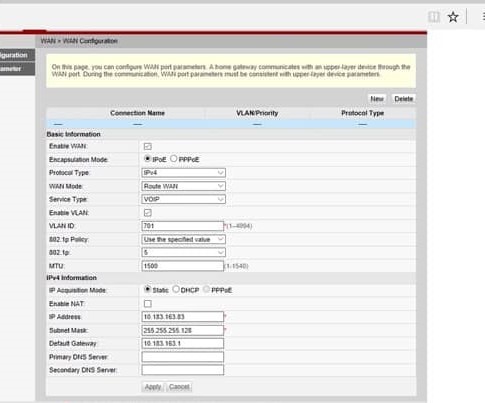Uncheck the Enable VLAN checkbox

coord(148,213)
